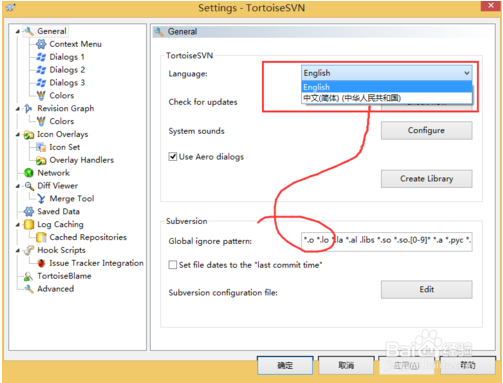This screenshot has height=383, width=503.
Task: Click the Merge Tool icon
Action: 41,199
